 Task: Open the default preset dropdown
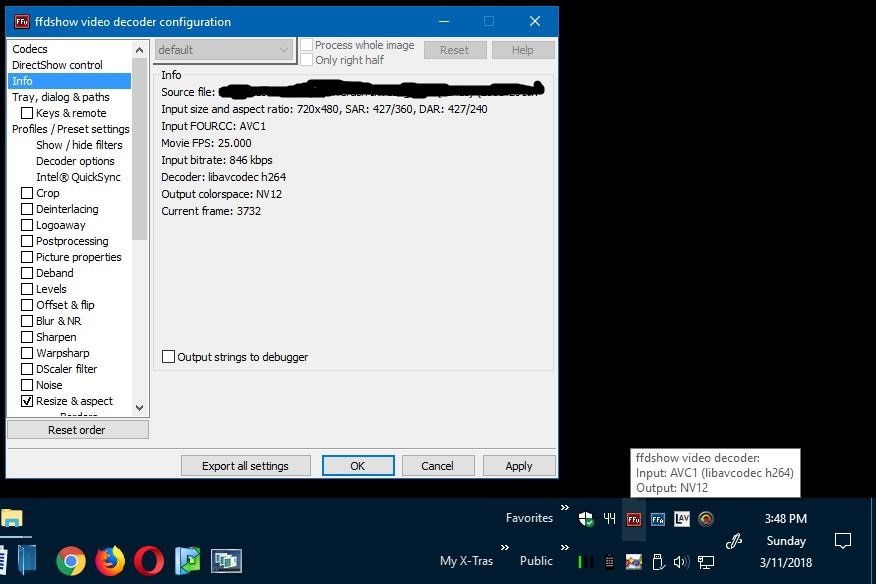(x=224, y=50)
